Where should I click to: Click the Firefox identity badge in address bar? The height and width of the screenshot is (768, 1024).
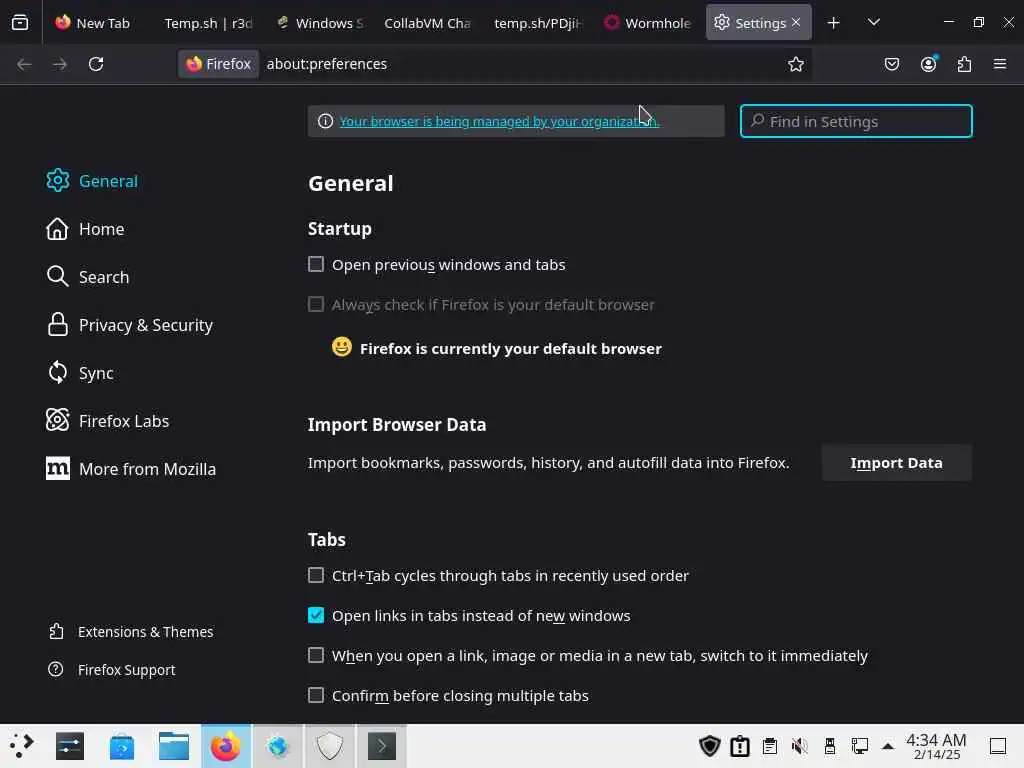219,64
